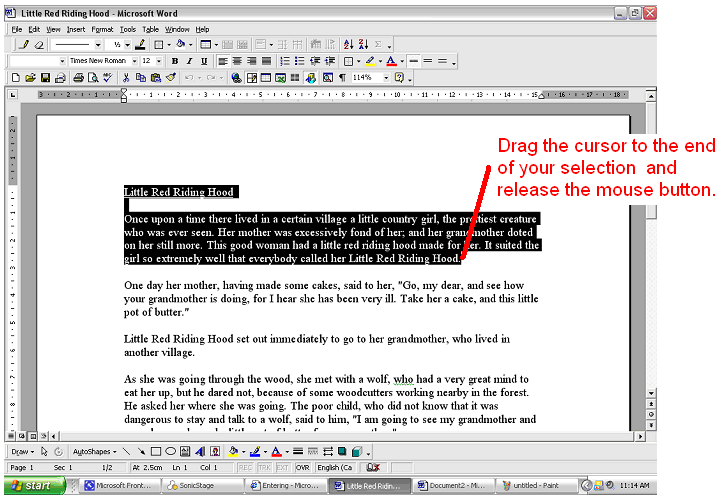Decrease the paragraph indent
This screenshot has width=722, height=501.
(x=315, y=61)
